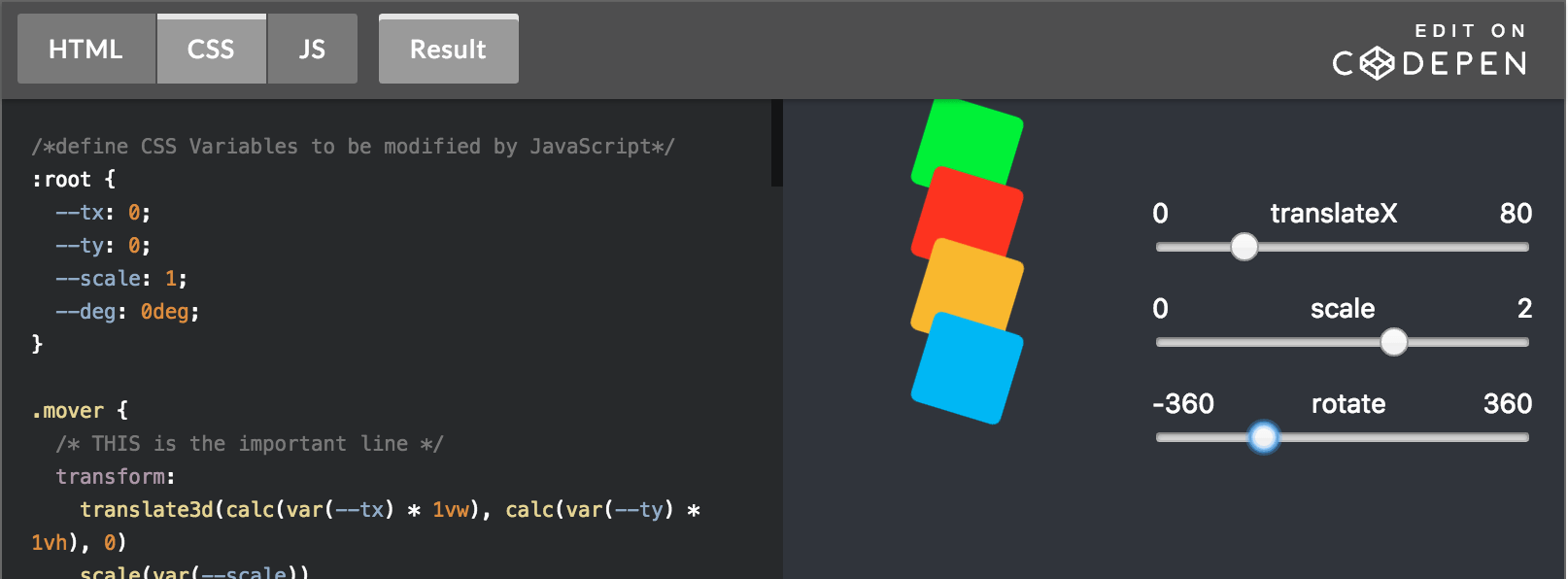Toggle the Result tab

tap(448, 49)
